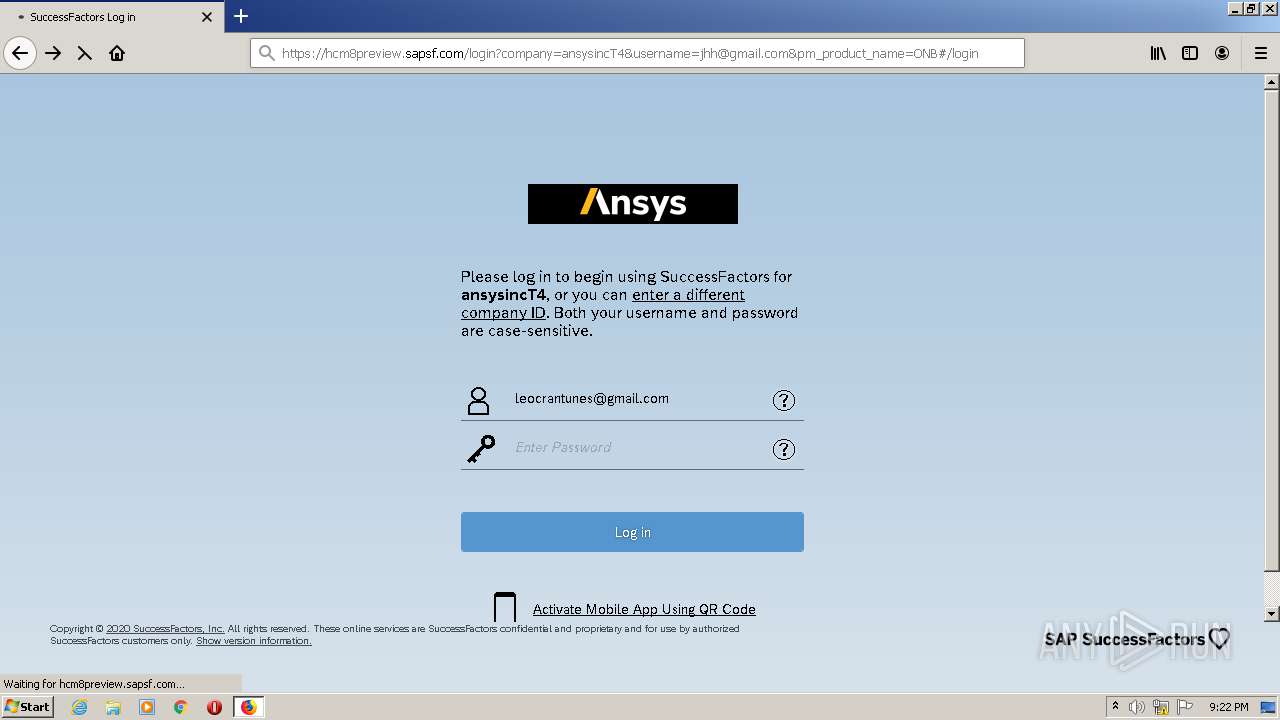Open Activate Mobile App Using QR Code
Screen dimensions: 1280x720
tap(644, 609)
